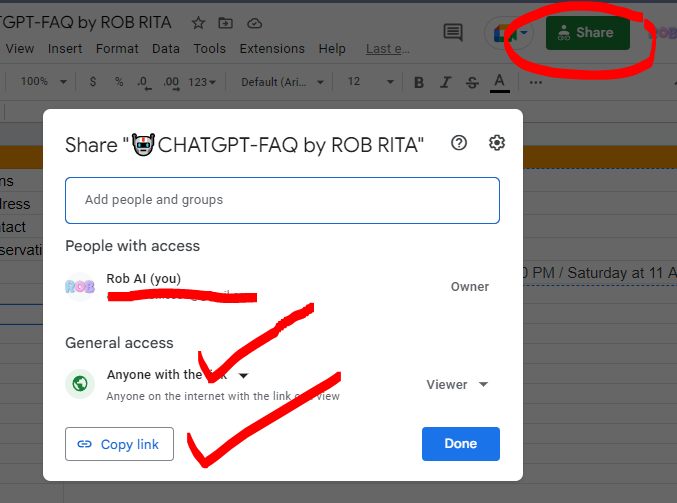Open the View menu
677x503 pixels.
(20, 49)
